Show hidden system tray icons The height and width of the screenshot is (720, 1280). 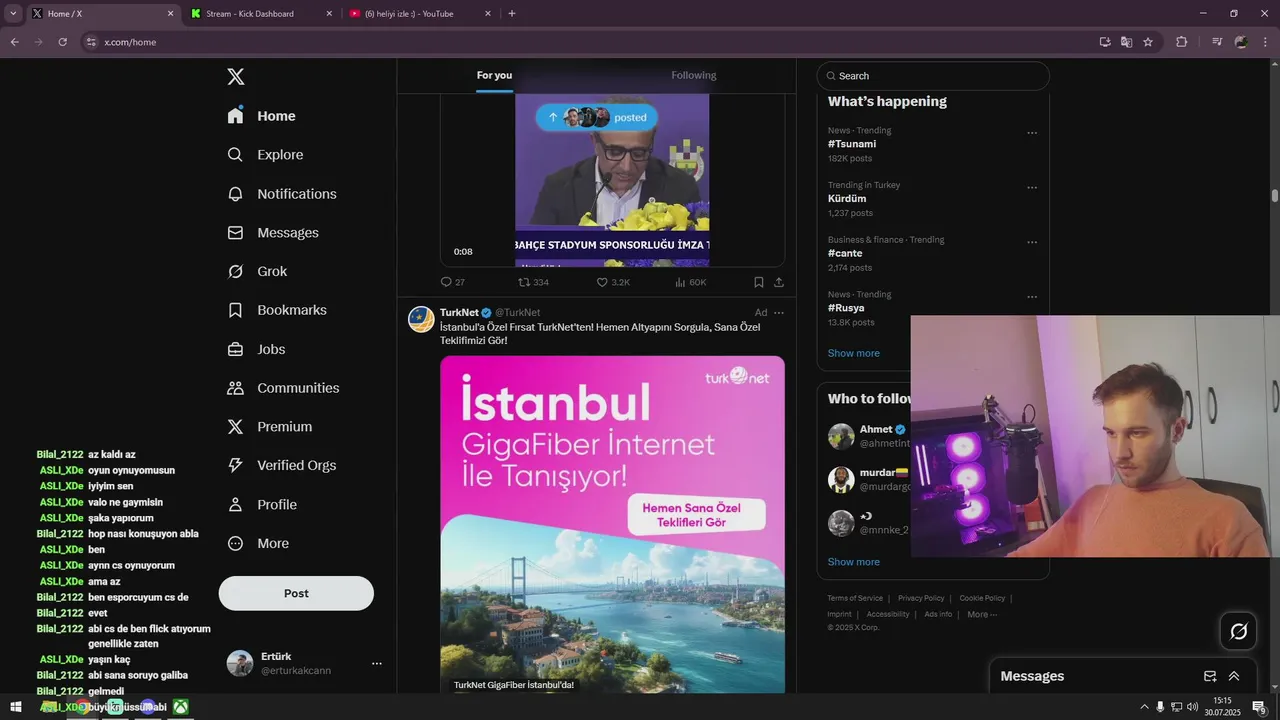[1144, 707]
